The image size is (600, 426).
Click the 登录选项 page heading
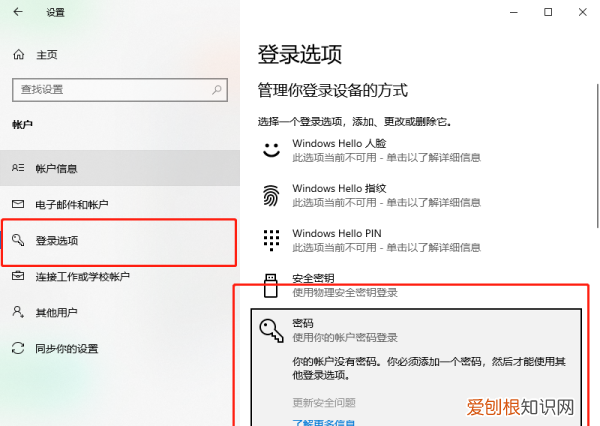pyautogui.click(x=300, y=54)
